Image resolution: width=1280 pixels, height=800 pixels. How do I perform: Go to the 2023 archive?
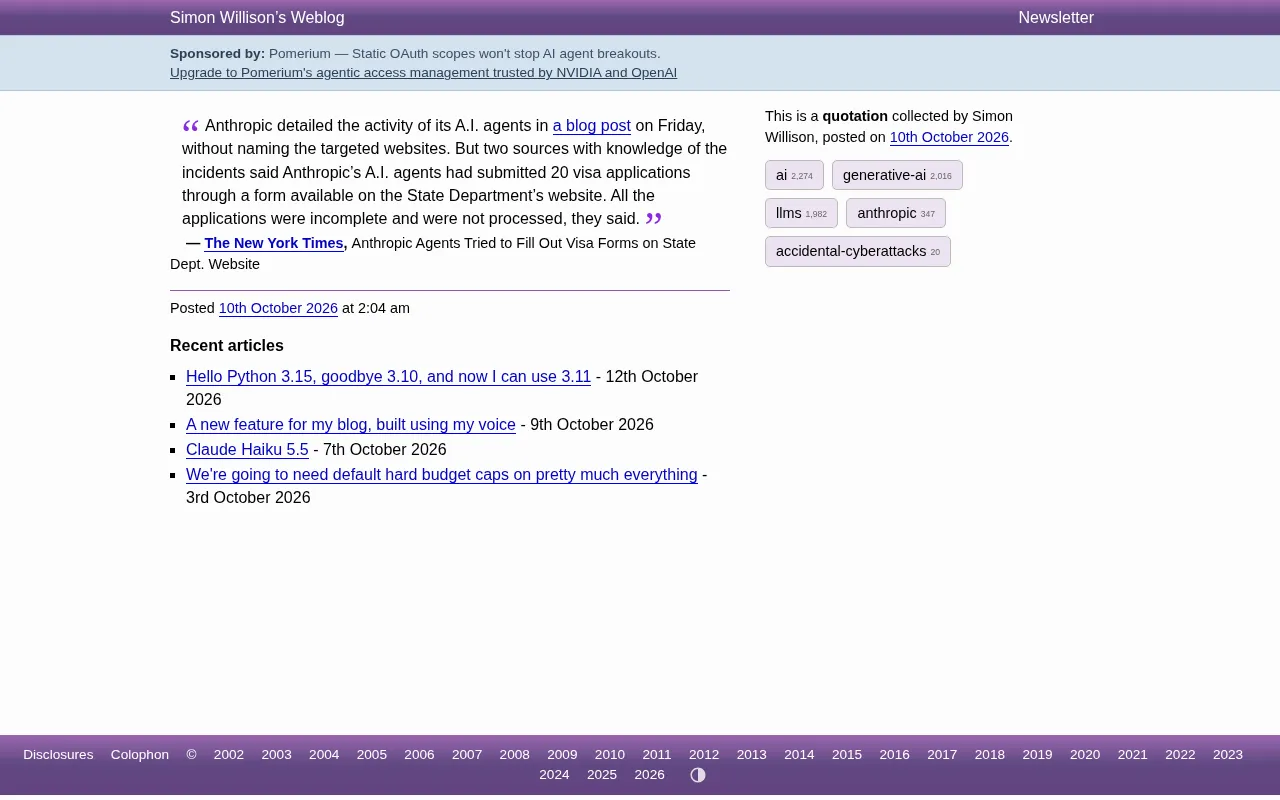click(x=1228, y=755)
